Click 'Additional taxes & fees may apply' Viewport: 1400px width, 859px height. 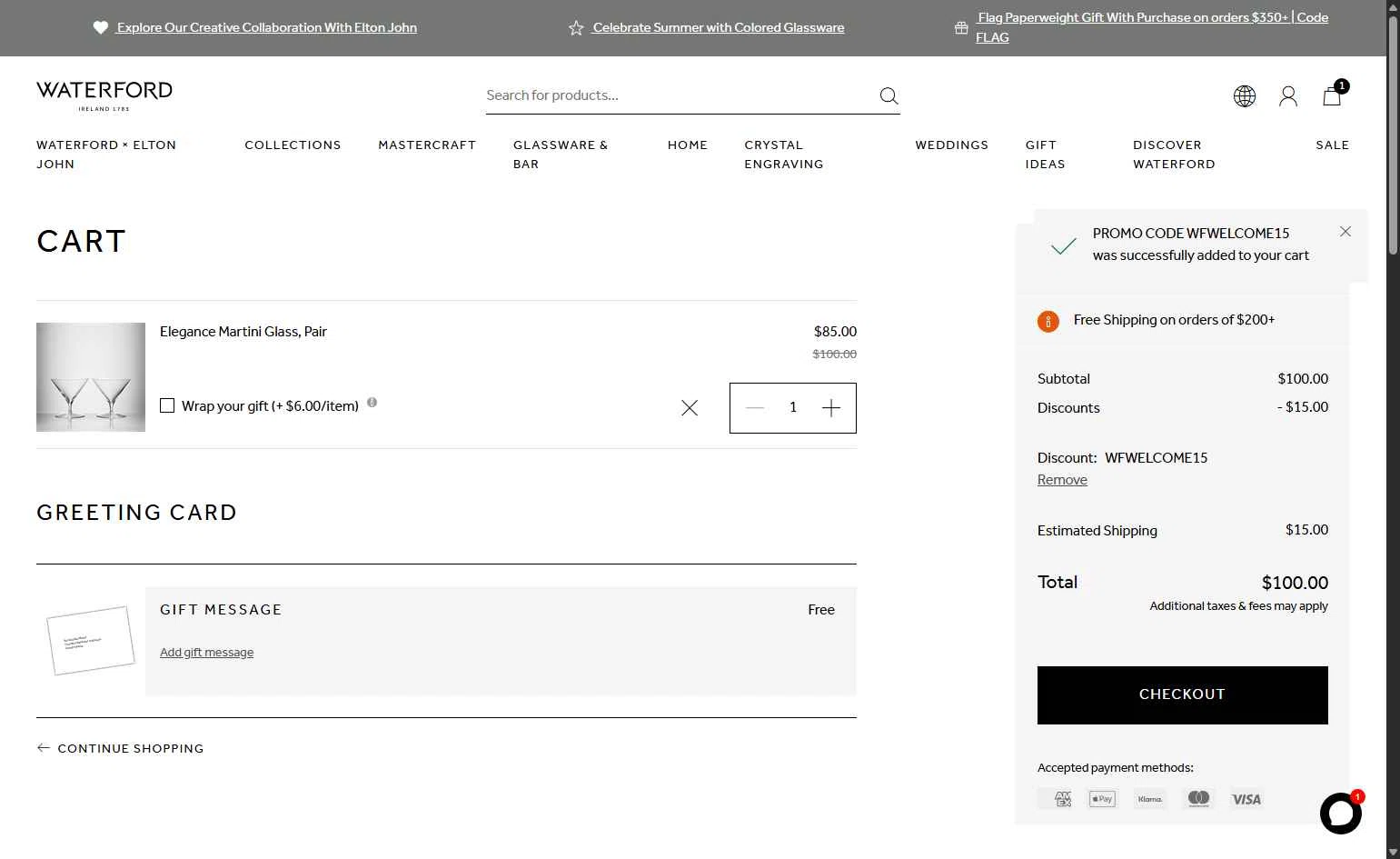coord(1238,606)
